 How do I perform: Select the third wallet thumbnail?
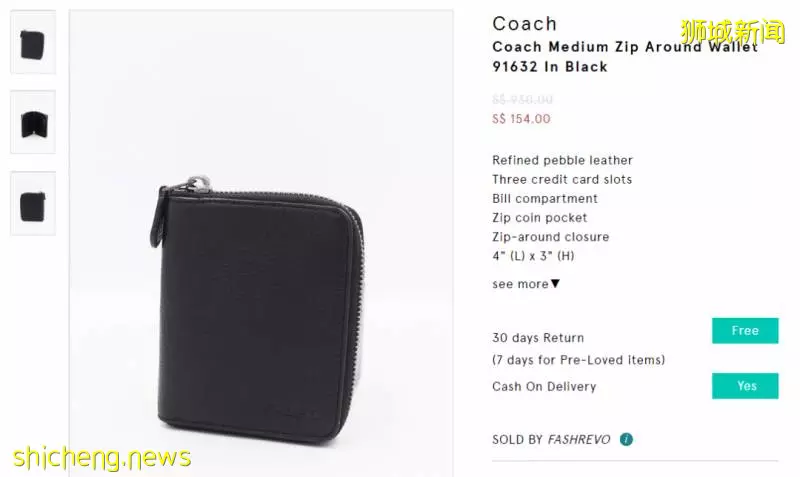33,204
